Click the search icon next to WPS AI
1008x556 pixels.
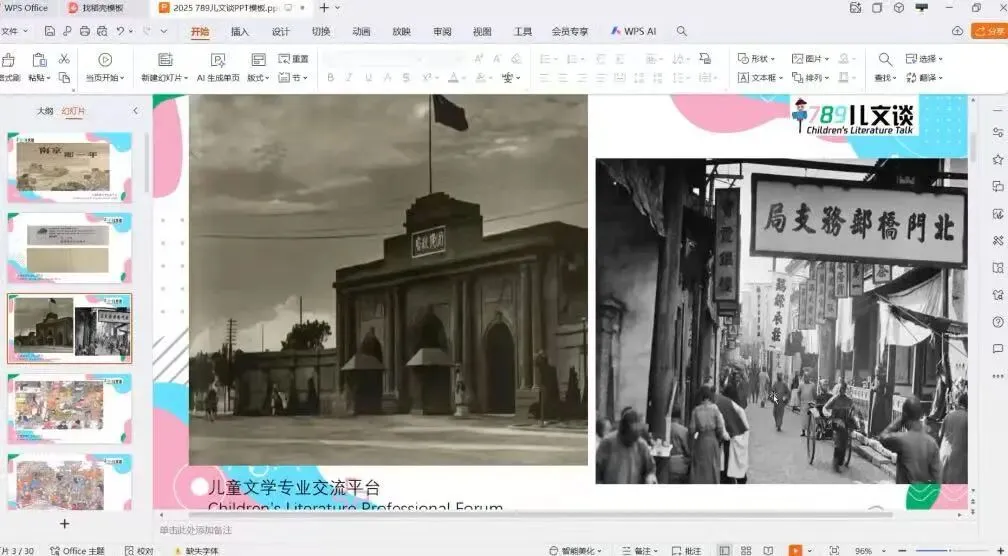tap(682, 32)
